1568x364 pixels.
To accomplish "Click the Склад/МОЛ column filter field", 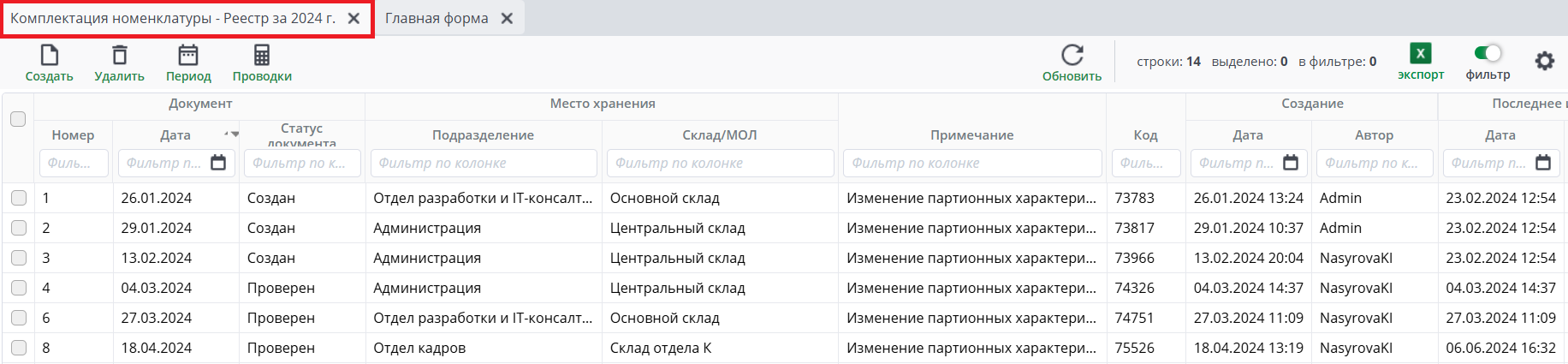I will coord(720,163).
